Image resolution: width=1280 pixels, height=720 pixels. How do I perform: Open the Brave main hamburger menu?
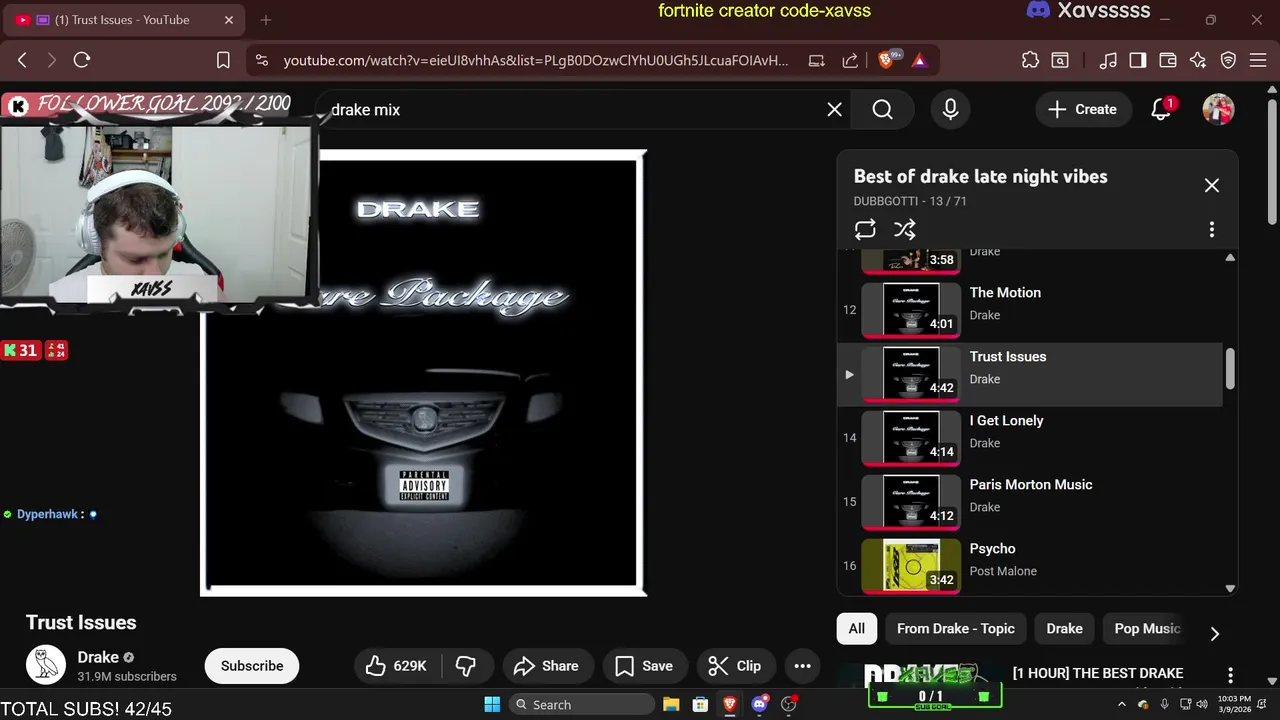click(x=1258, y=60)
